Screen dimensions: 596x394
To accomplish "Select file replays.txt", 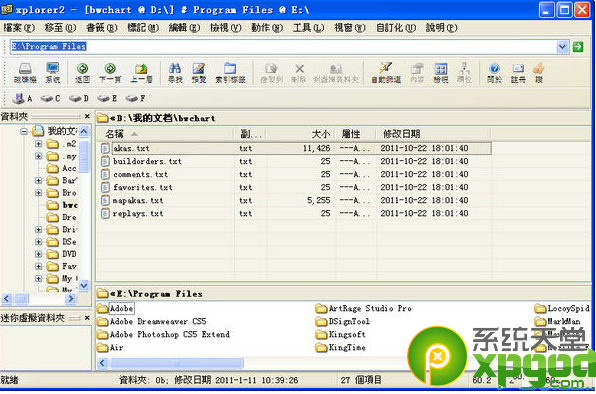I will pyautogui.click(x=138, y=214).
